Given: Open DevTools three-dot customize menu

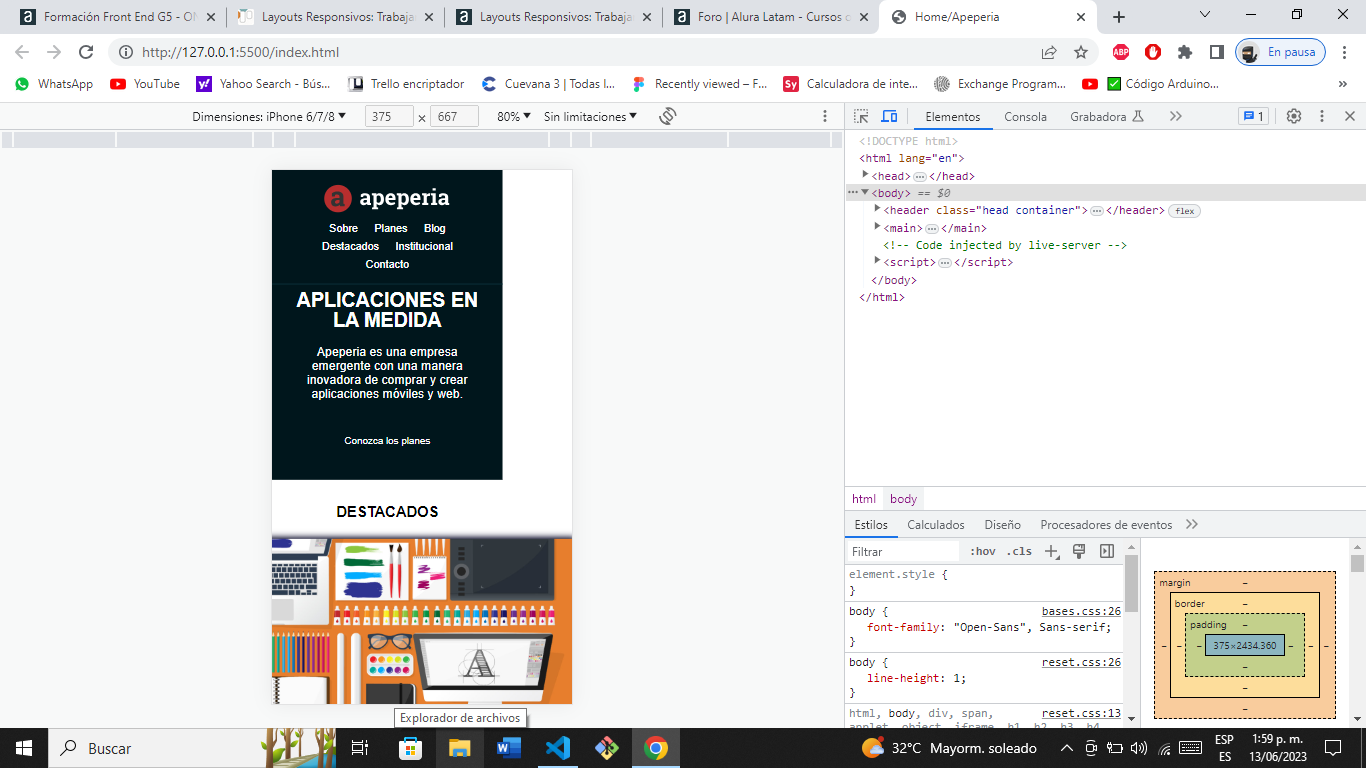Looking at the screenshot, I should click(x=1322, y=117).
